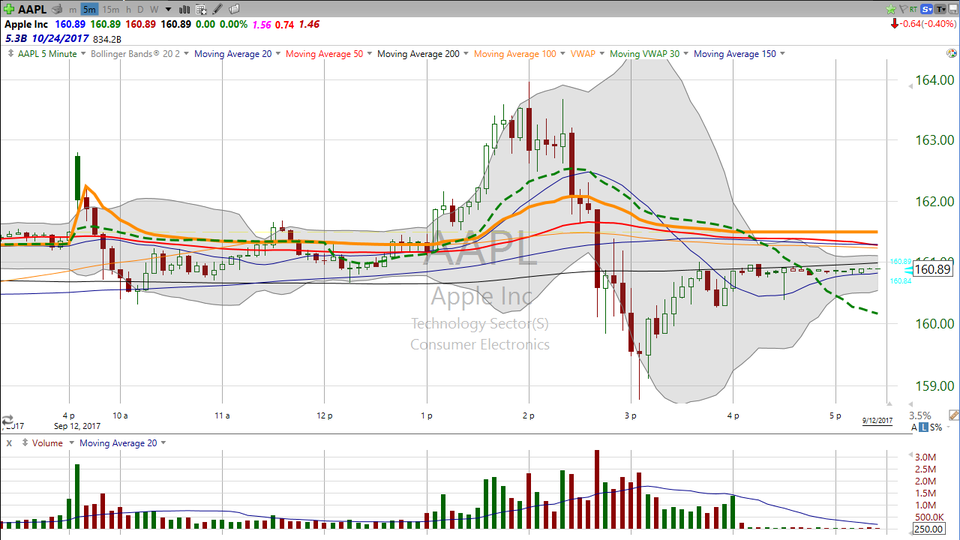Click the Apple Inc company name

tap(26, 24)
